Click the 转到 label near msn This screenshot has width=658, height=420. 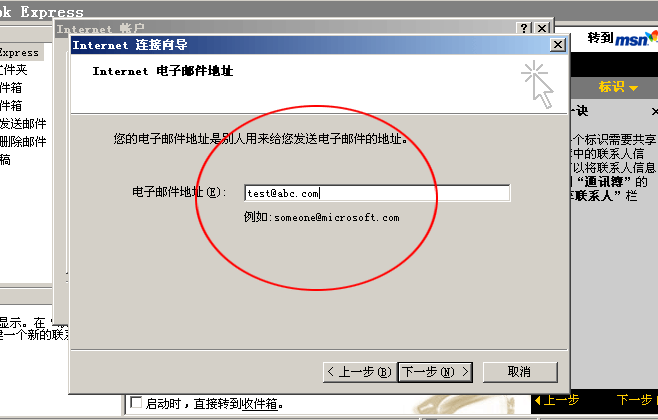tap(600, 38)
